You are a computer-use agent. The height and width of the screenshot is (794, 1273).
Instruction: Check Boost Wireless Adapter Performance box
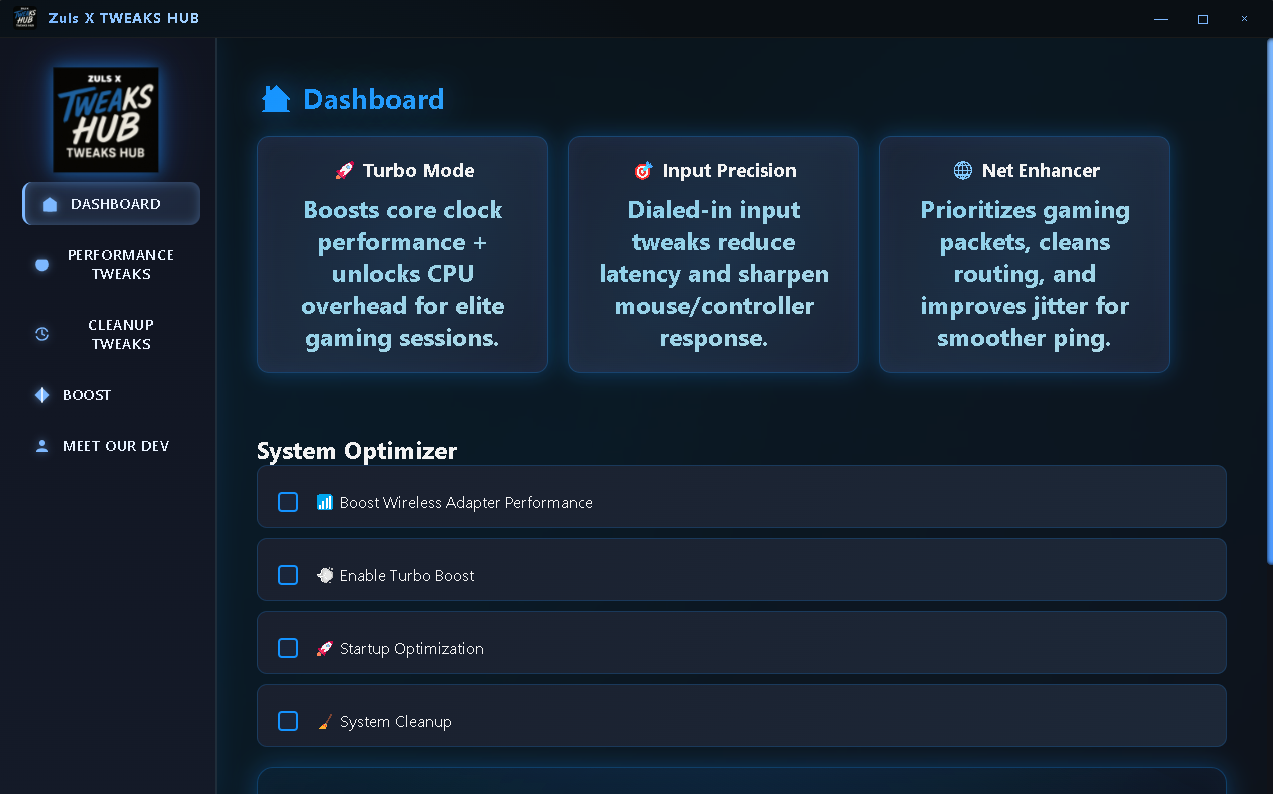click(288, 502)
